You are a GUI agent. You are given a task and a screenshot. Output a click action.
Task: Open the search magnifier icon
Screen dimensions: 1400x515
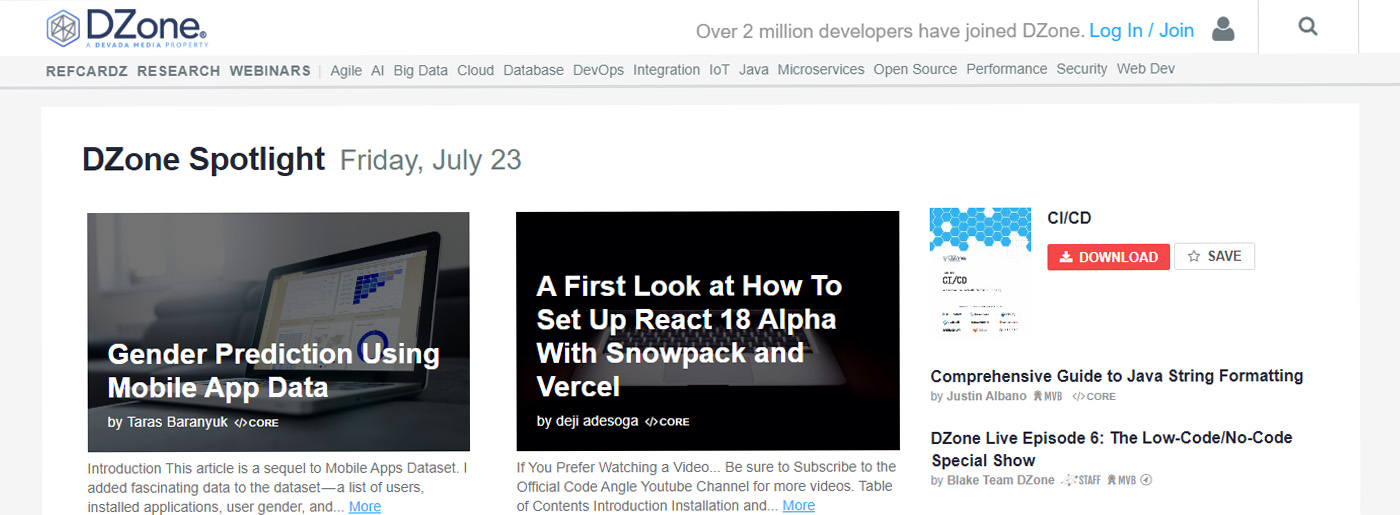point(1308,28)
